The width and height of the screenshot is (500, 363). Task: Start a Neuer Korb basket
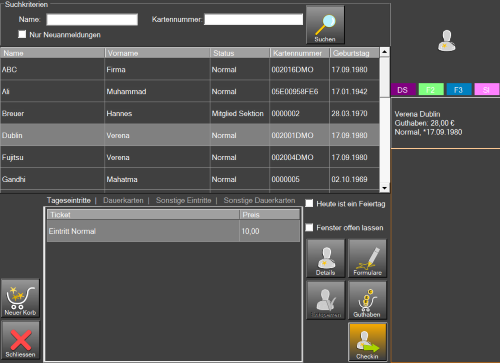click(20, 298)
